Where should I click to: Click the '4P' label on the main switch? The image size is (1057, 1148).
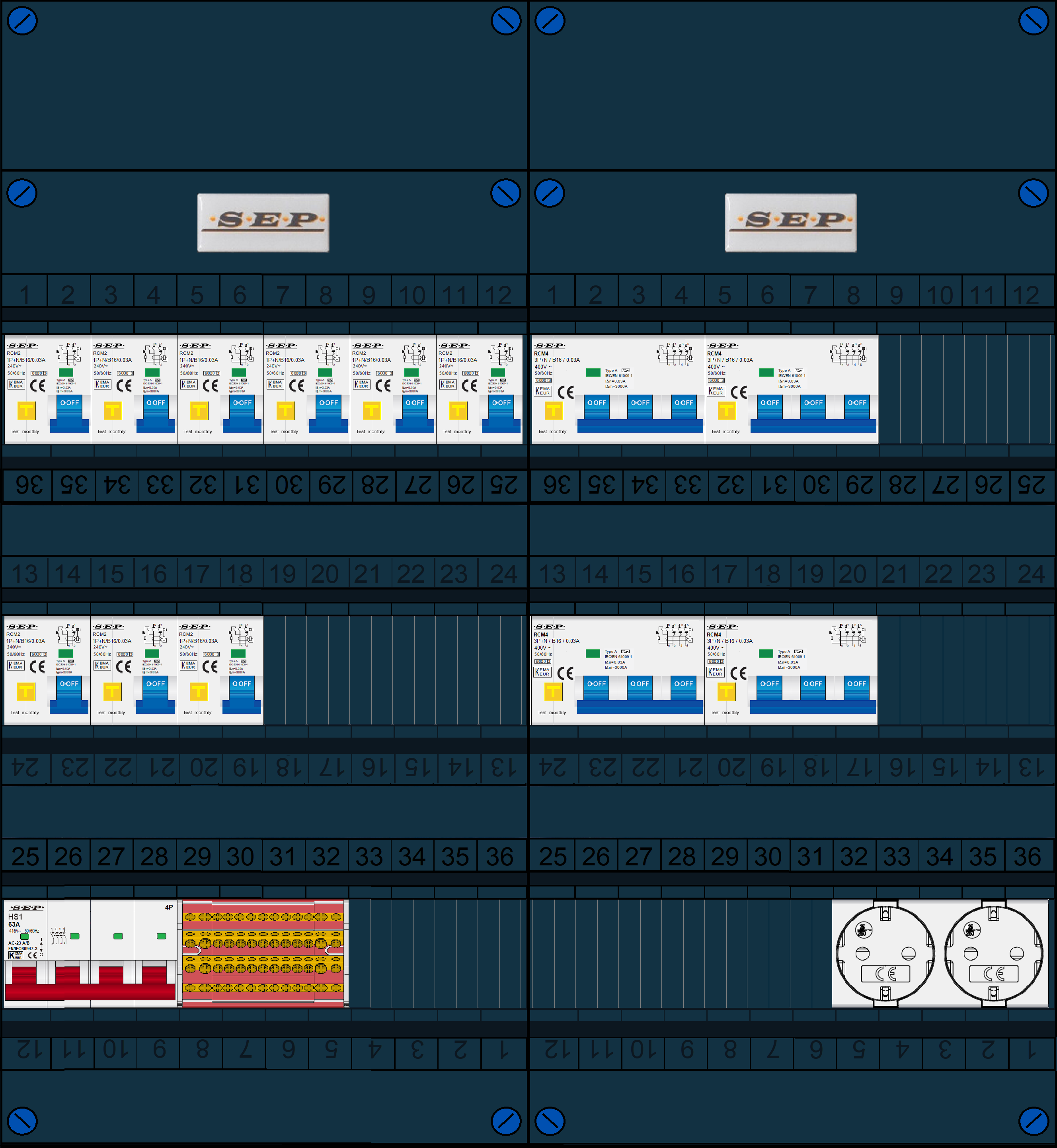point(169,907)
